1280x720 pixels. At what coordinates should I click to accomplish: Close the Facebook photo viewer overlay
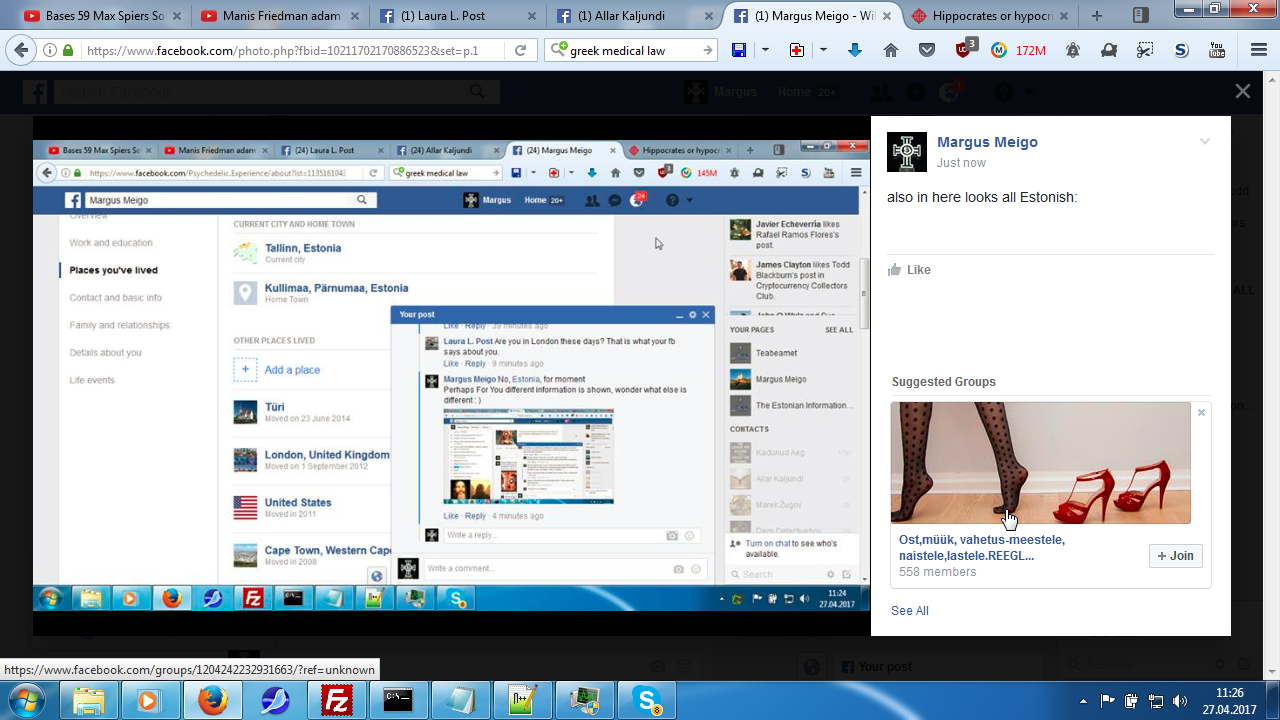coord(1242,91)
